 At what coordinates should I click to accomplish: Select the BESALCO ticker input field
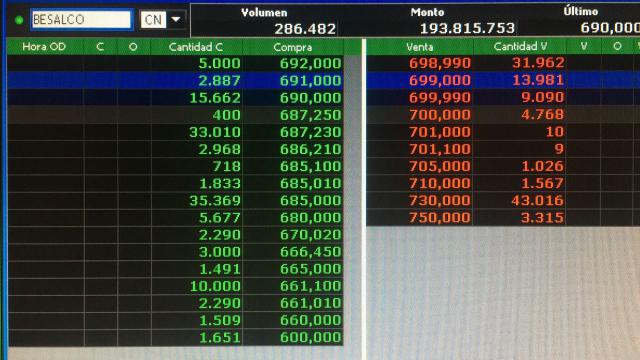point(82,20)
